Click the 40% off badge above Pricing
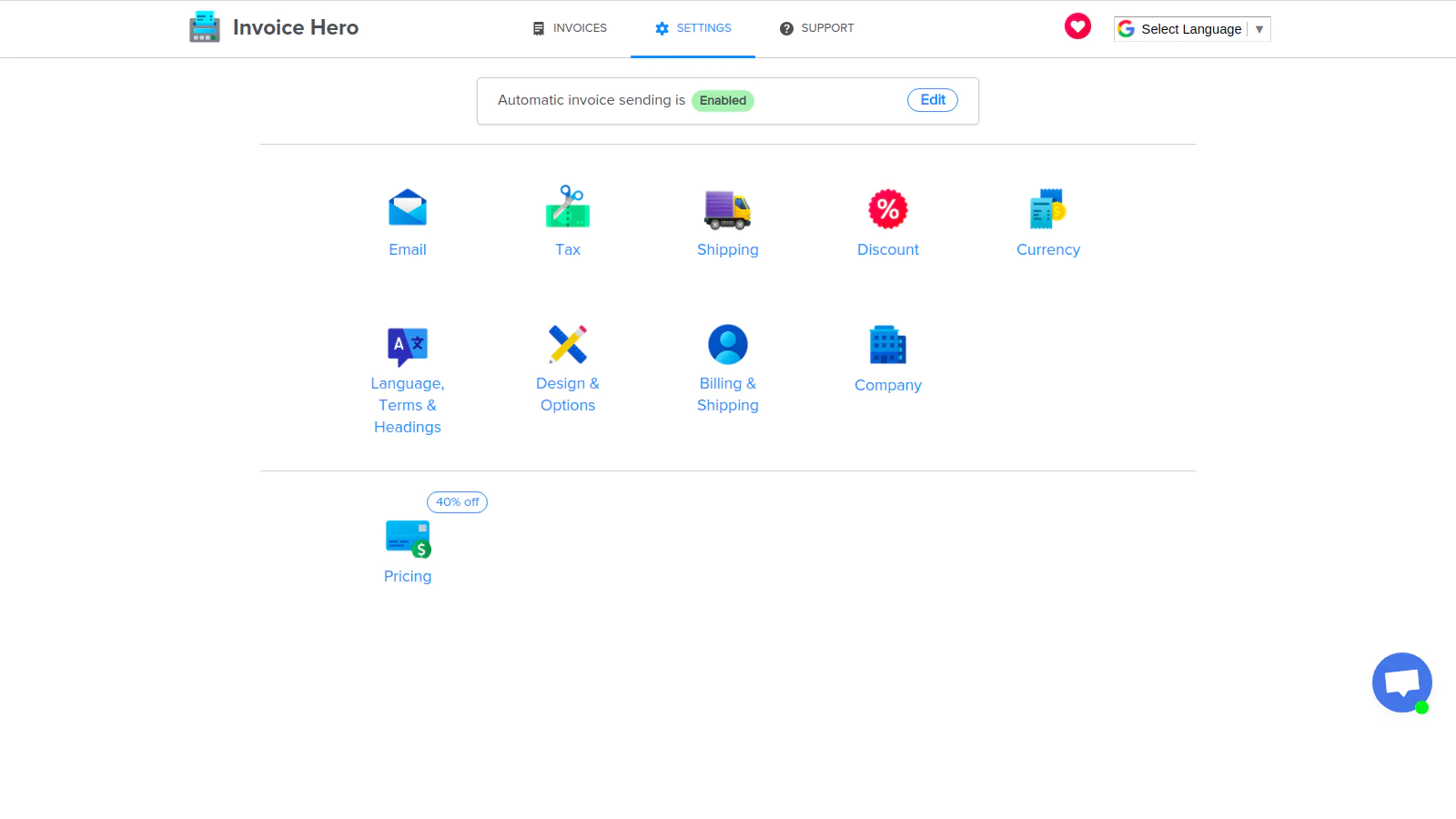Viewport: 1456px width, 819px height. pos(457,501)
